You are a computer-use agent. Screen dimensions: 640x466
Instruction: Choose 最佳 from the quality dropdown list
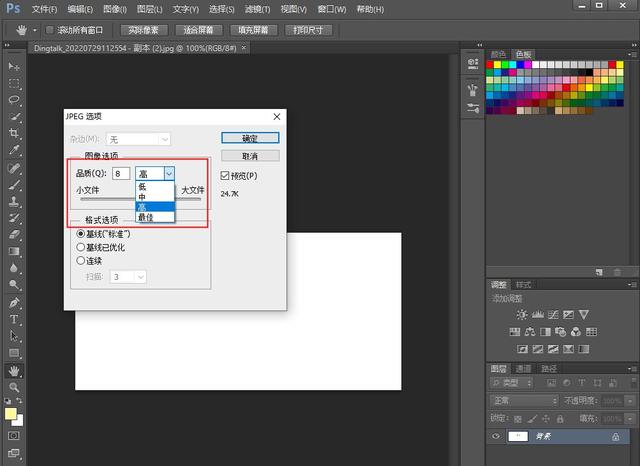tap(146, 217)
